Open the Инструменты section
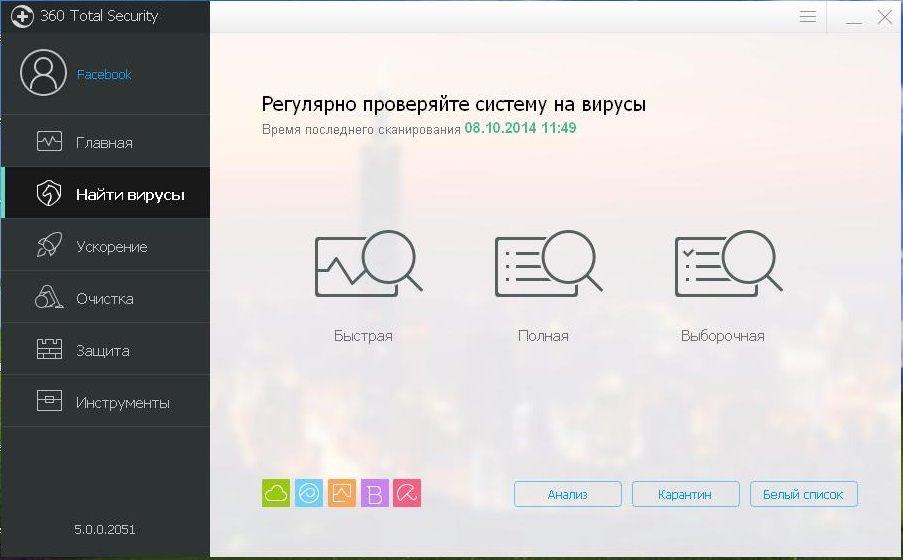The width and height of the screenshot is (903, 560). 105,401
